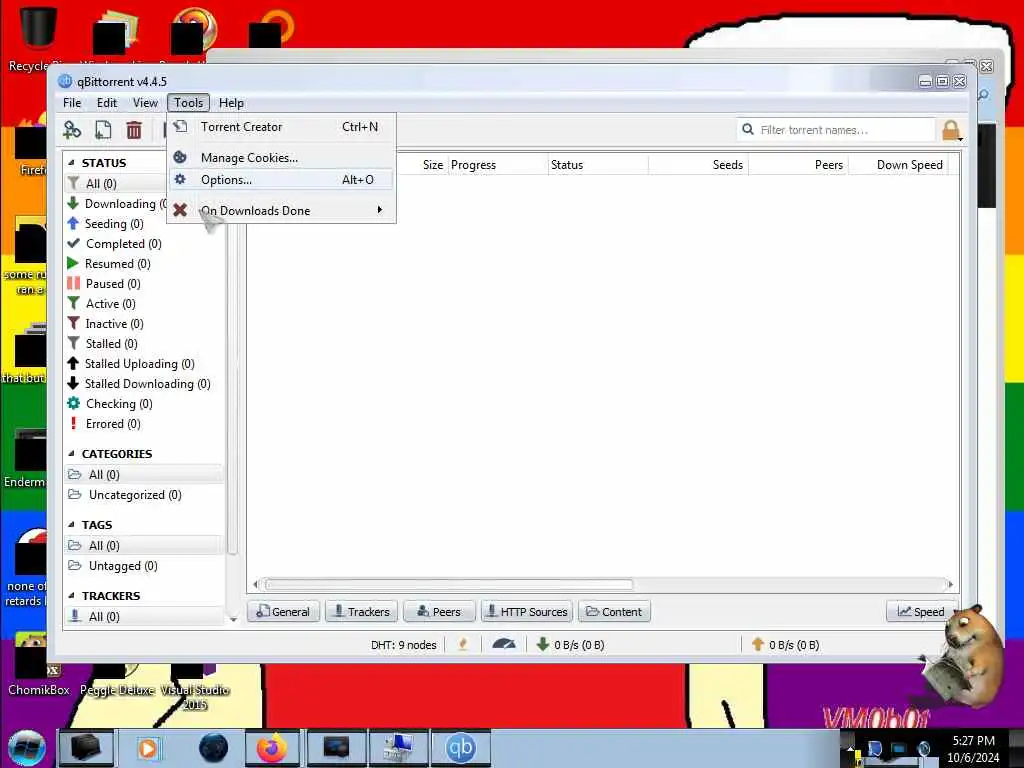The image size is (1024, 768).
Task: Click DHT: 9 nodes status text
Action: (404, 645)
